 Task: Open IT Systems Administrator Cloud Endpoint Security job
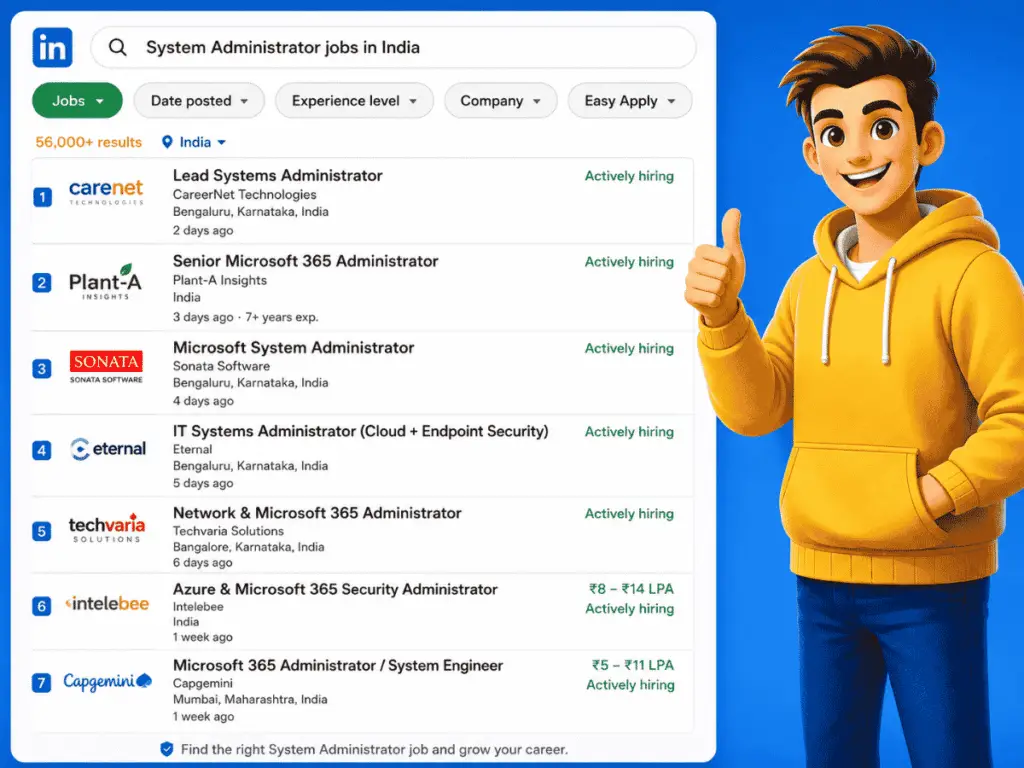point(360,431)
